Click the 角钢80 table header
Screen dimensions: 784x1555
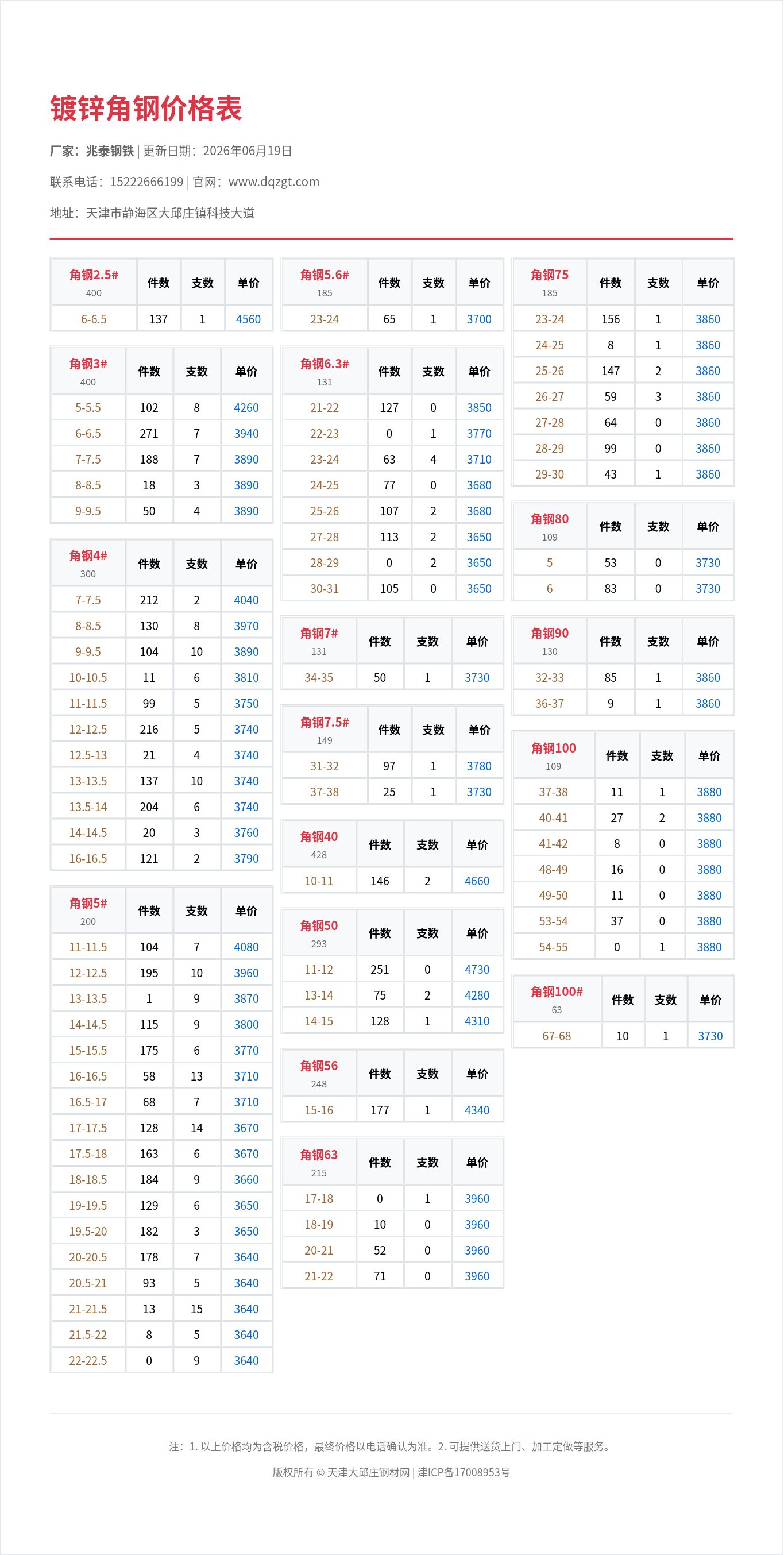tap(550, 526)
